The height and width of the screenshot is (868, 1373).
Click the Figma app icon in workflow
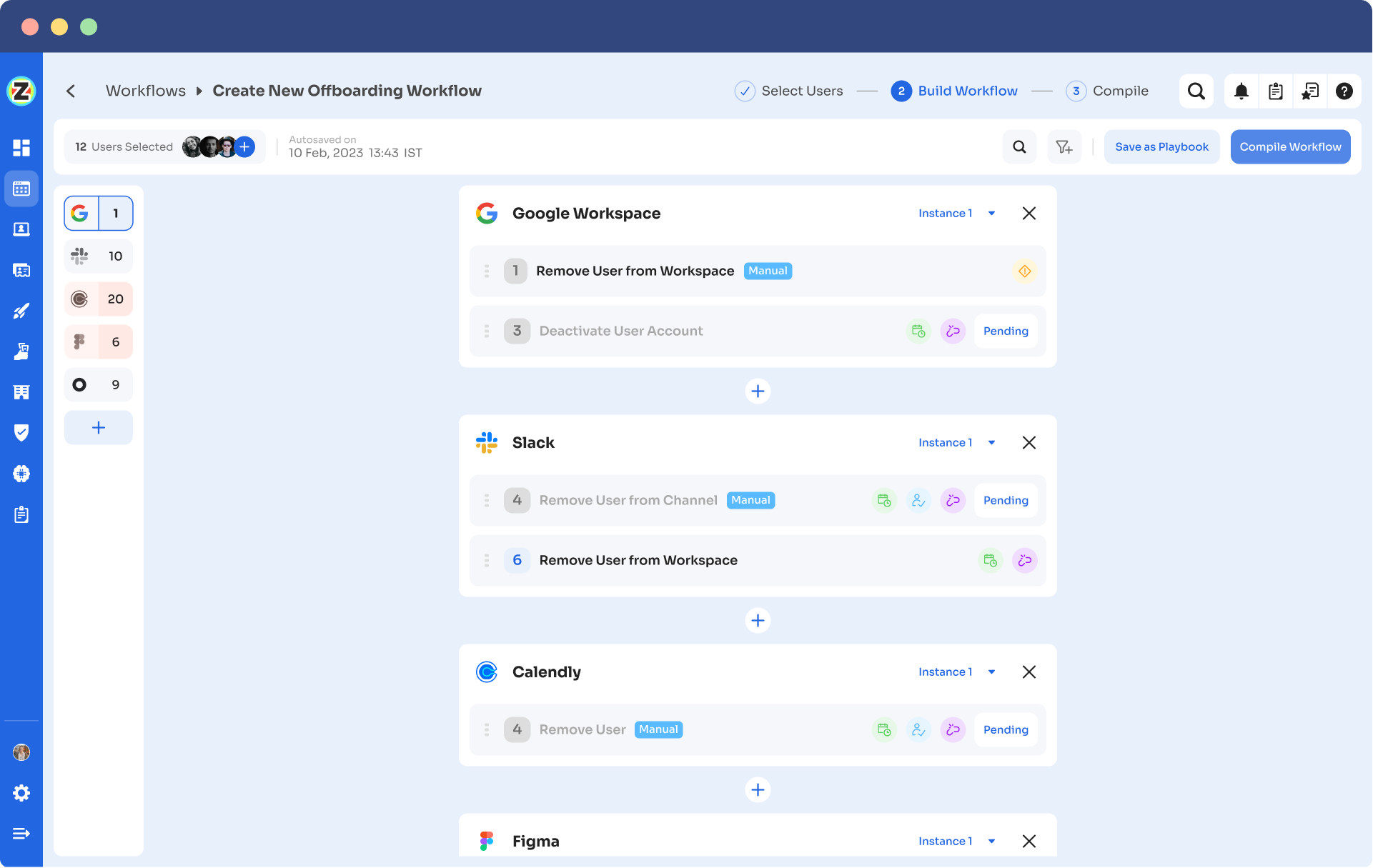pyautogui.click(x=486, y=841)
